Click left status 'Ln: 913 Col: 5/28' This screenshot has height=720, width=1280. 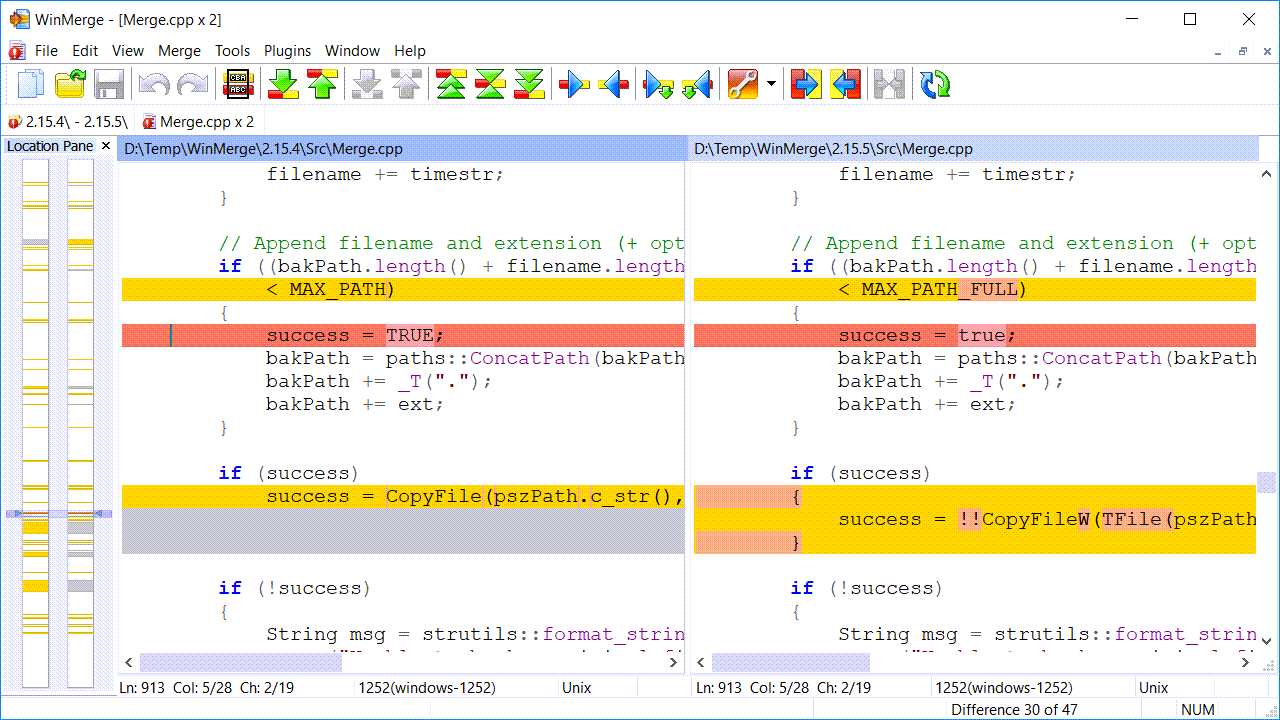176,688
